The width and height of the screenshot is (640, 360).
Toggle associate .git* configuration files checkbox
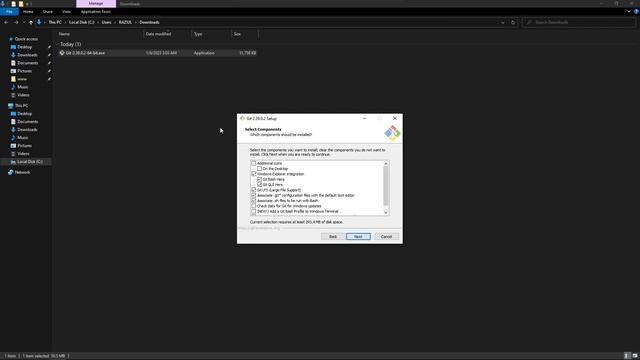(x=253, y=195)
